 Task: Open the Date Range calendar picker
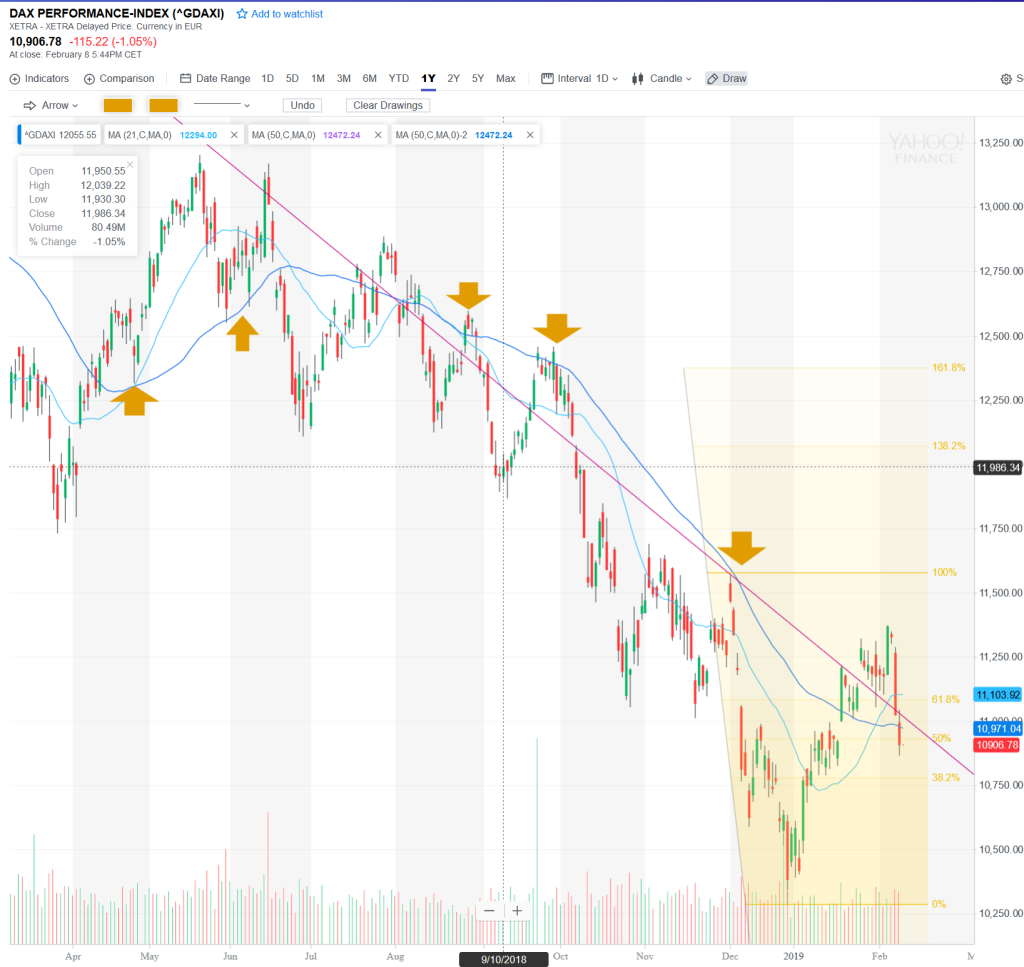tap(215, 79)
